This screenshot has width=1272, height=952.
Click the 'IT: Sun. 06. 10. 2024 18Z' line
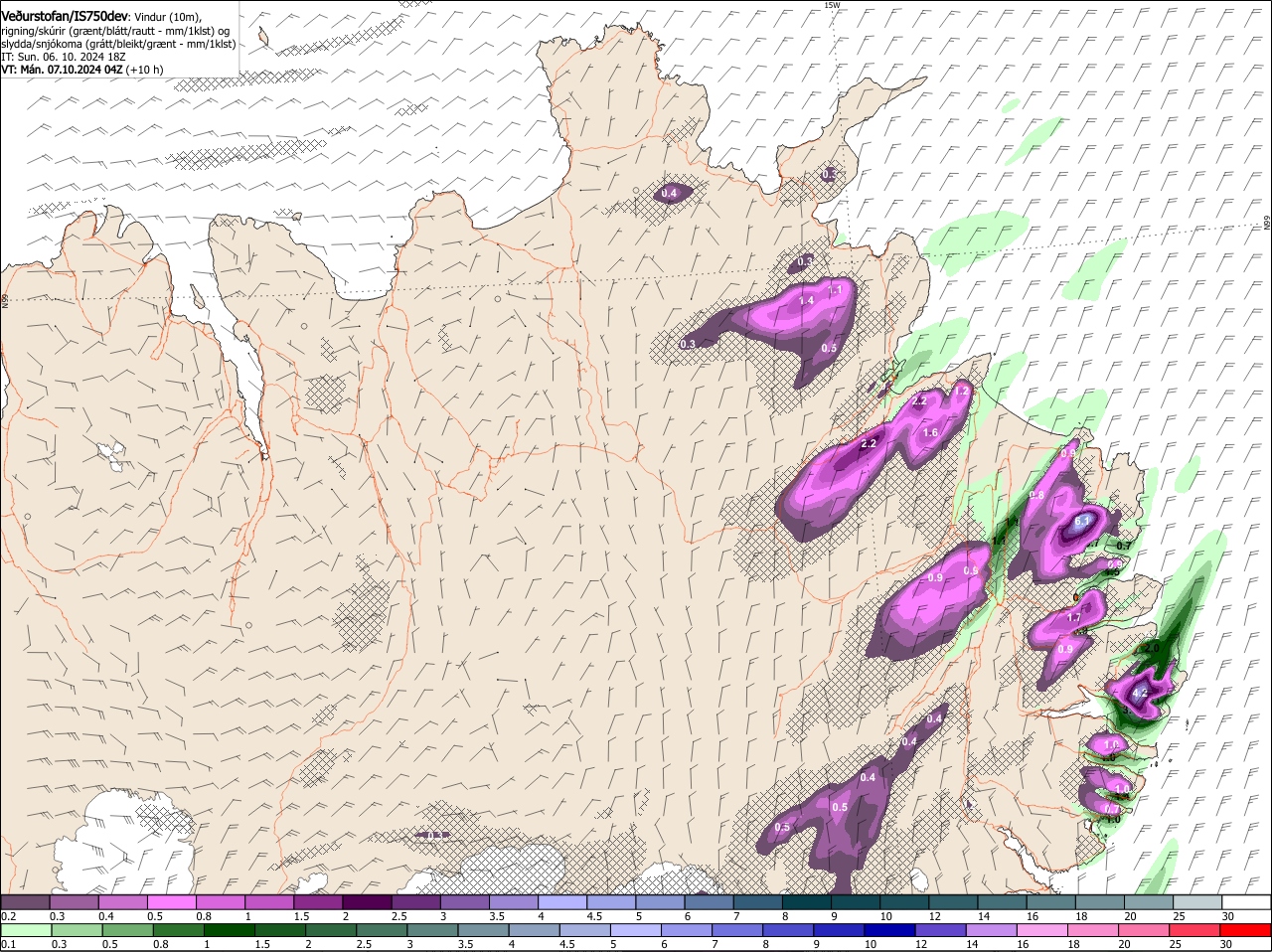pyautogui.click(x=62, y=57)
